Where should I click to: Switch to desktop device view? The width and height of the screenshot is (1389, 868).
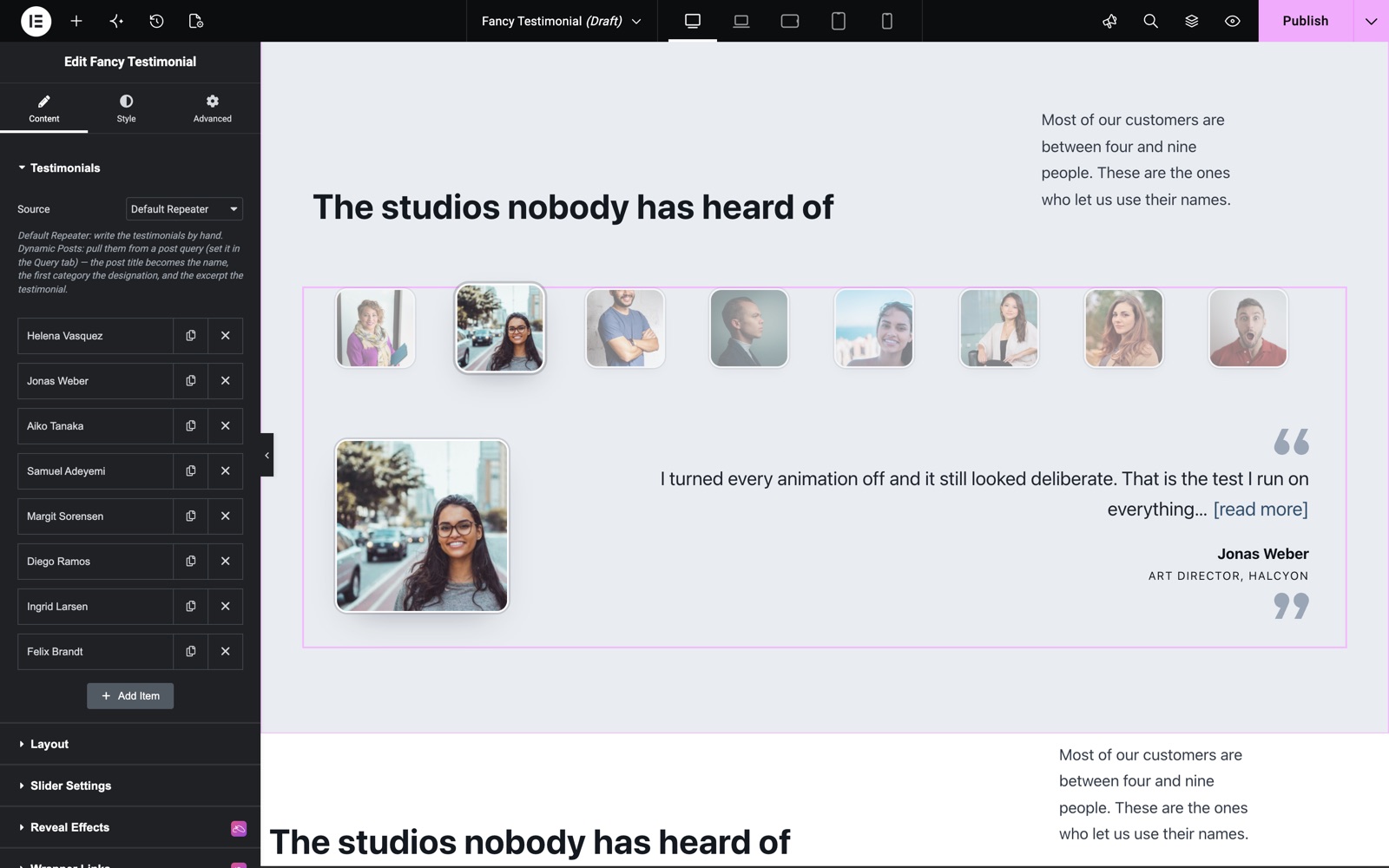(x=693, y=21)
